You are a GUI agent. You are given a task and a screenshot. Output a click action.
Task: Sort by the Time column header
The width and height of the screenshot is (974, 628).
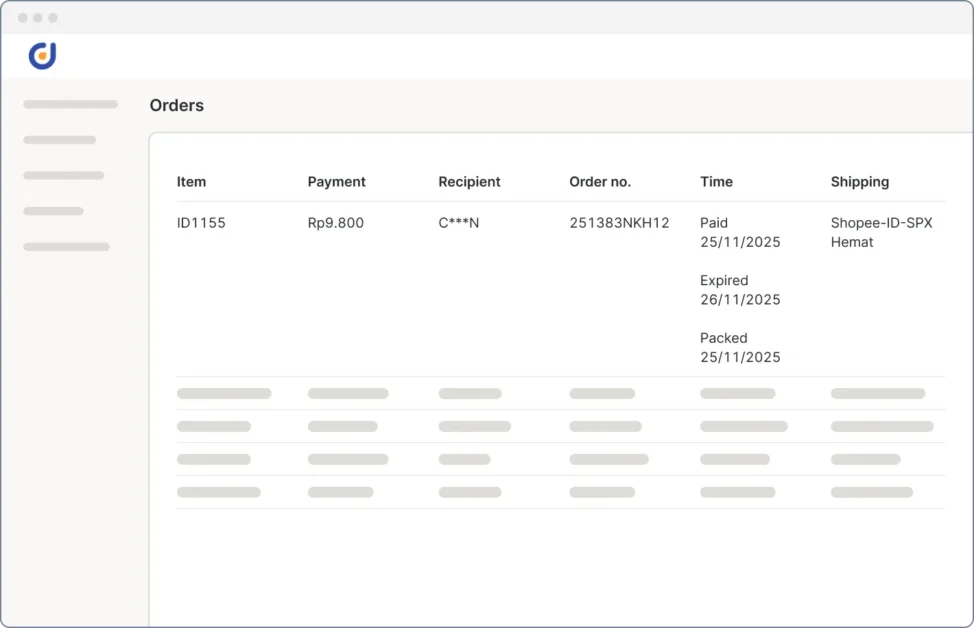pyautogui.click(x=716, y=182)
